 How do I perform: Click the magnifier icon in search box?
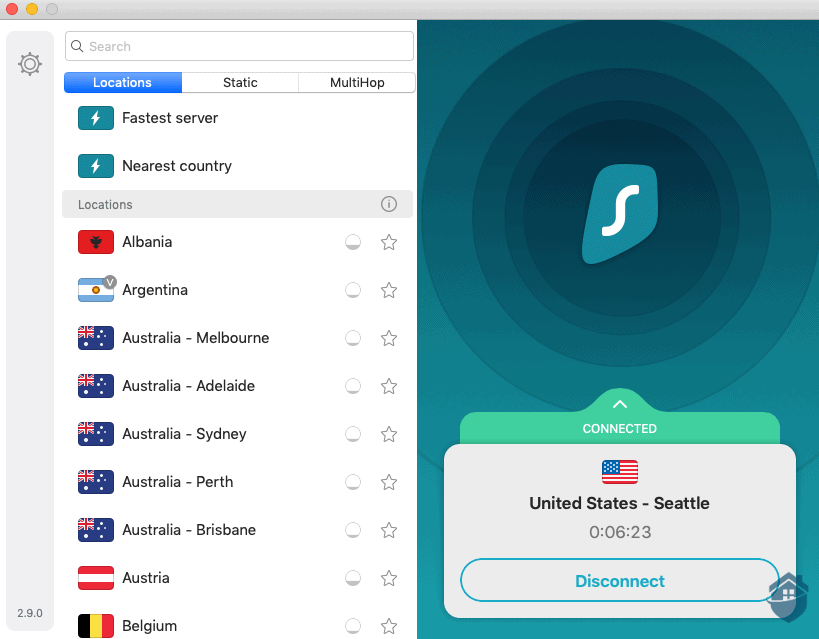77,46
